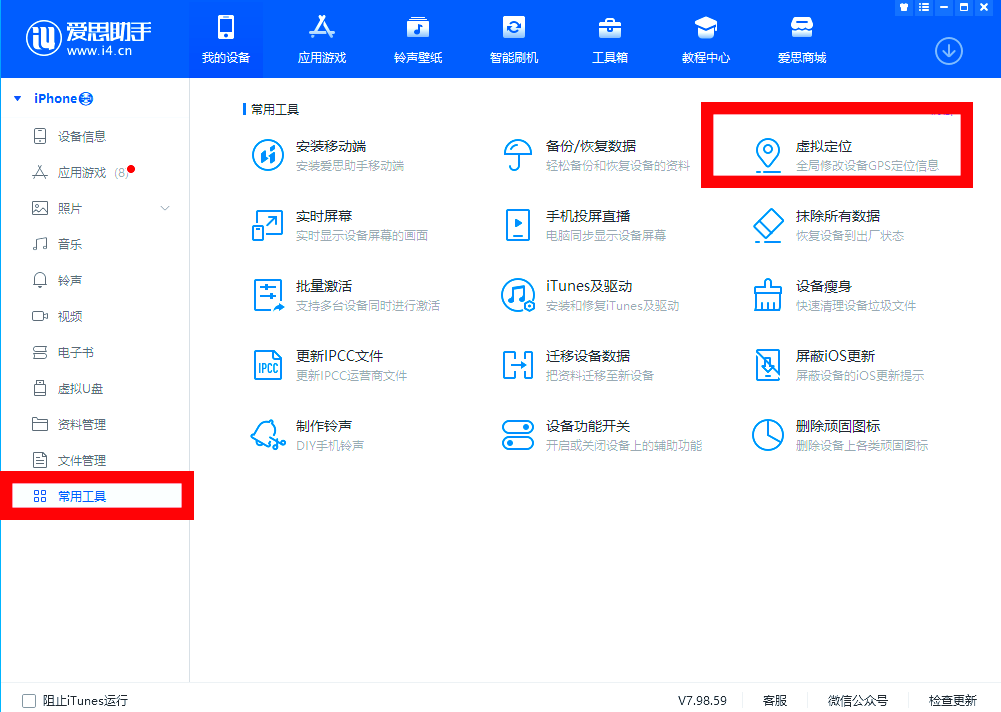Go to the 智能刷机 flashing tab
Viewport: 1001px width, 712px height.
[x=513, y=40]
